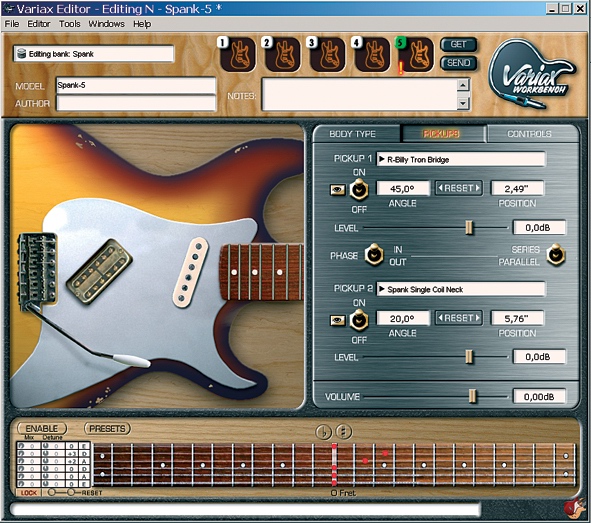Flip the Pickup 1 ON/OFF switch
This screenshot has height=523, width=591.
[x=359, y=190]
